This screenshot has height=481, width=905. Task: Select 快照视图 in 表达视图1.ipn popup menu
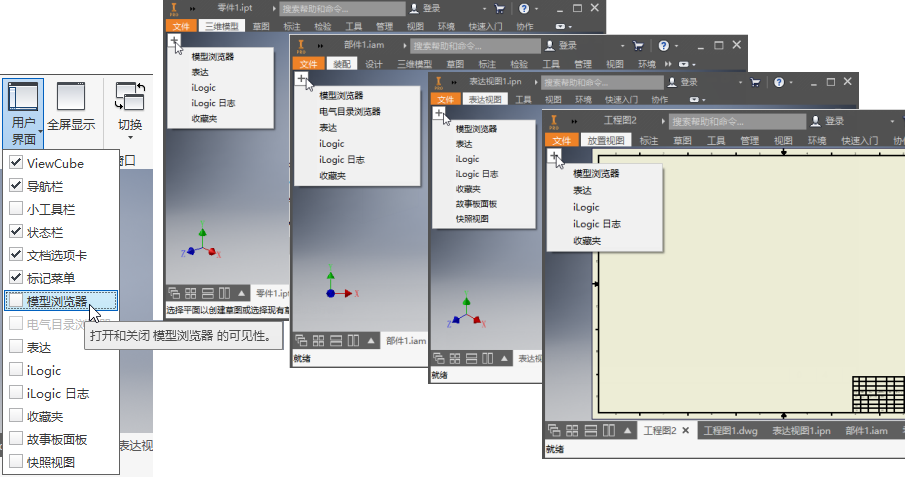pyautogui.click(x=472, y=219)
